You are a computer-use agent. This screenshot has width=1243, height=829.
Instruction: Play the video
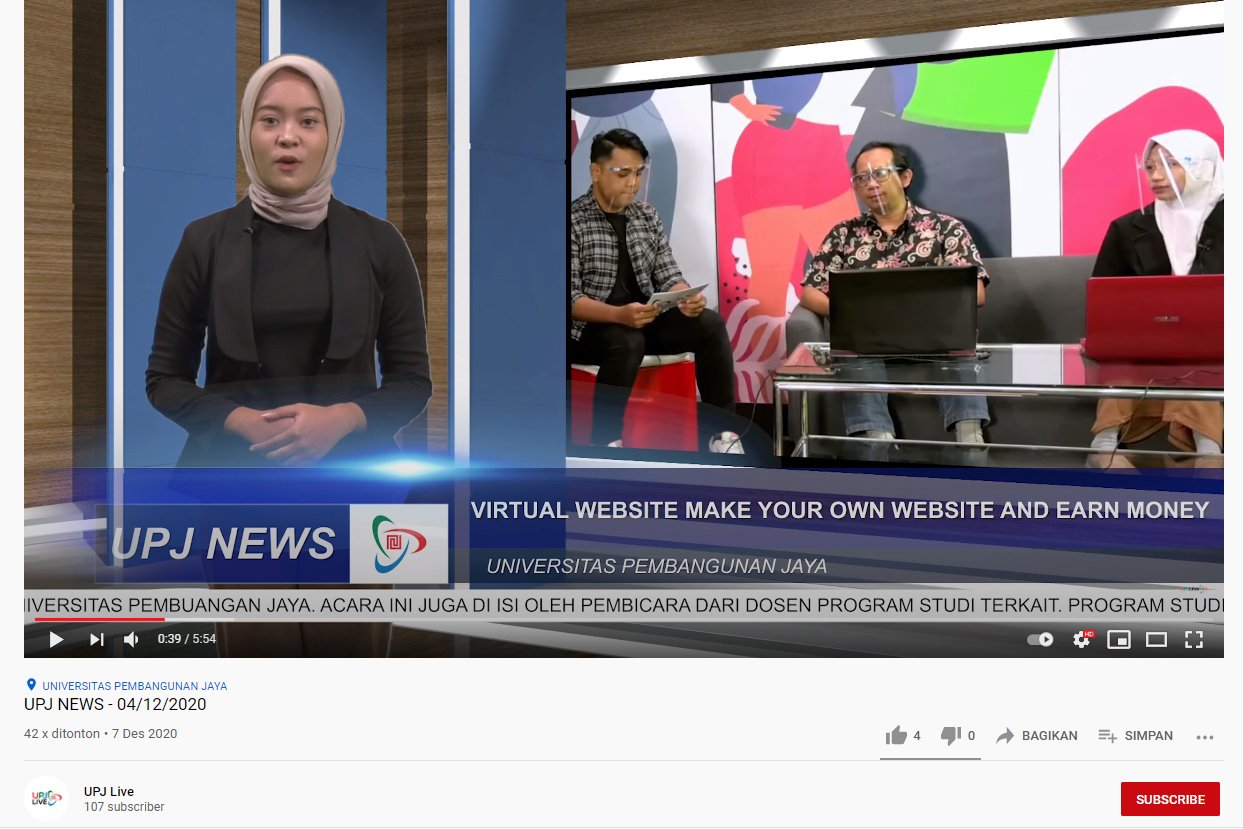tap(56, 639)
